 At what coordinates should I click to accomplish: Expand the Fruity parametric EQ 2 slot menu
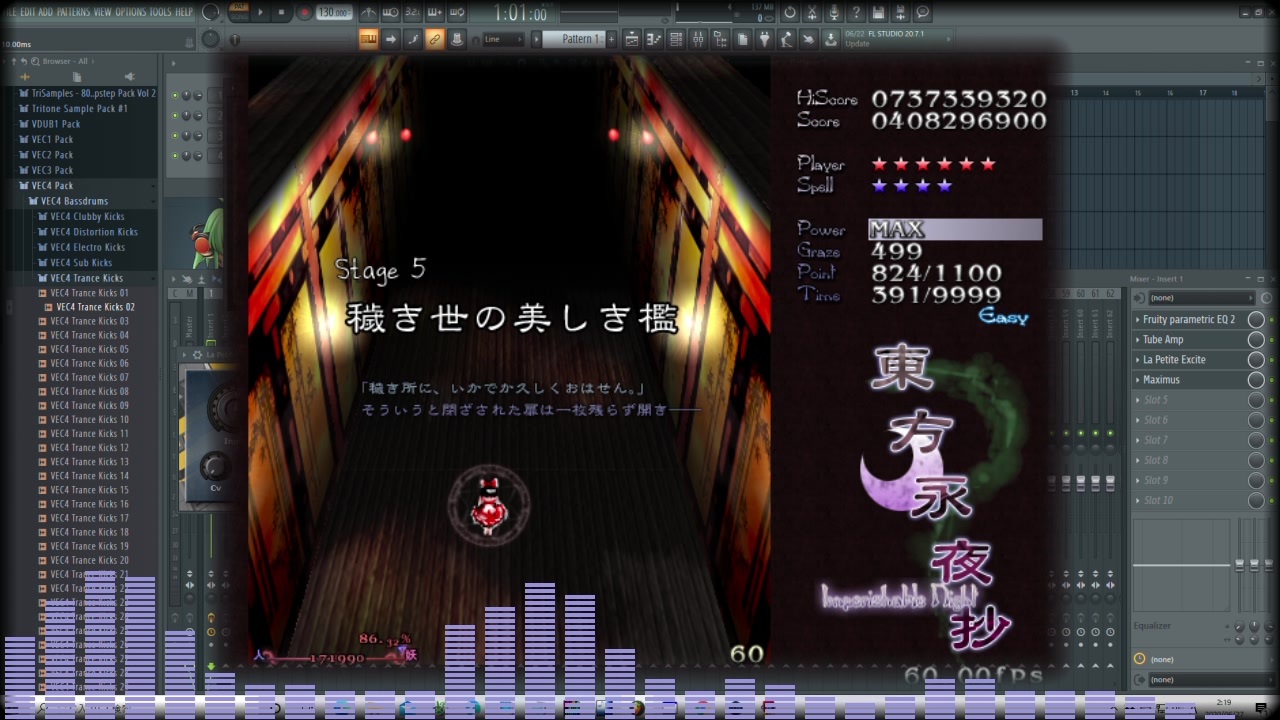click(x=1138, y=320)
